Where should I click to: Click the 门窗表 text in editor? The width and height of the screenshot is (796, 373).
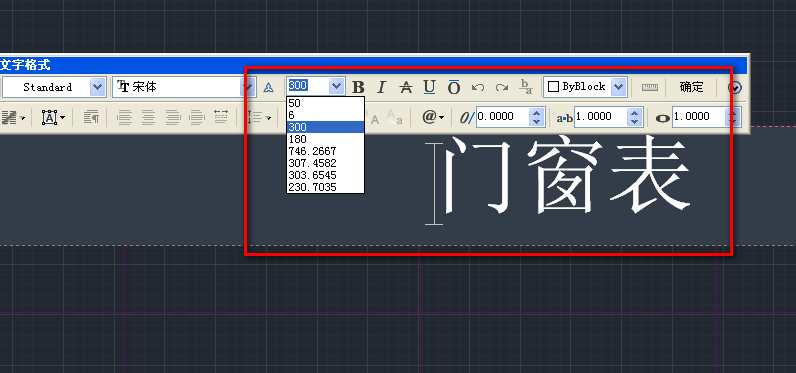(x=568, y=176)
